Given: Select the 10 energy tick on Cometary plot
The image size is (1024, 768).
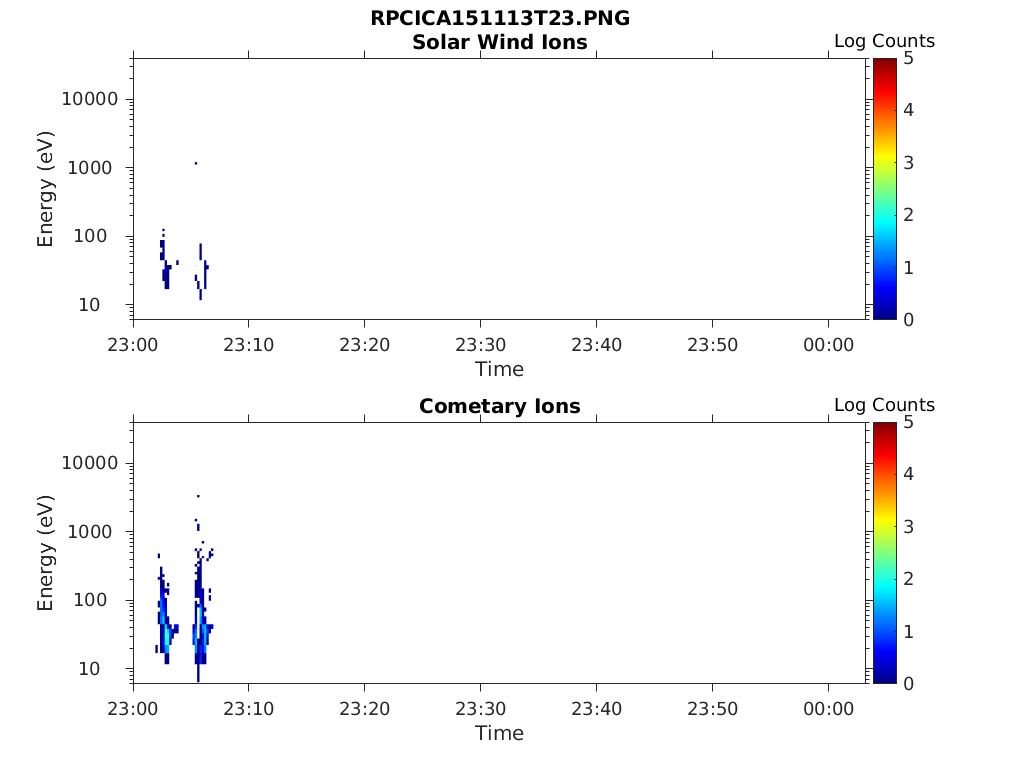Looking at the screenshot, I should tap(89, 669).
